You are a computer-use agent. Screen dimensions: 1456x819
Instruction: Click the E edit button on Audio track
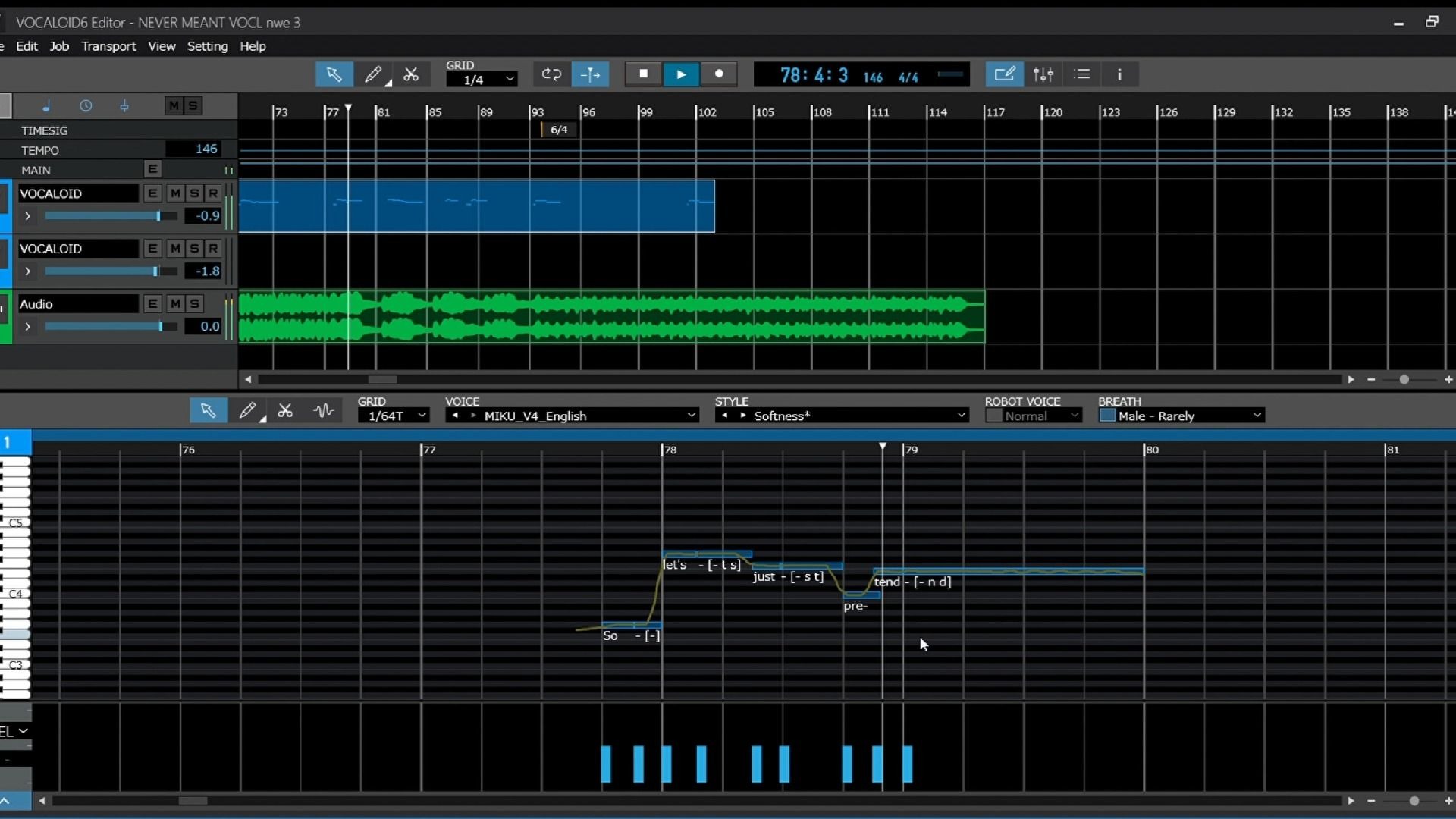point(152,304)
